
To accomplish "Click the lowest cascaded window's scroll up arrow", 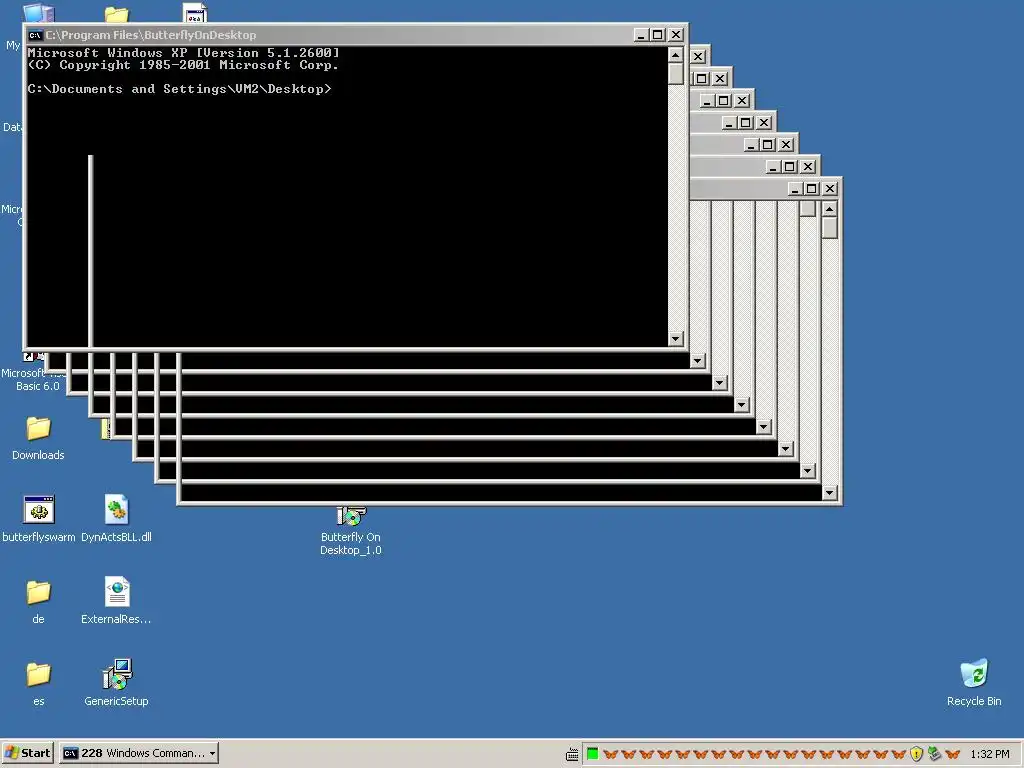I will tap(829, 209).
